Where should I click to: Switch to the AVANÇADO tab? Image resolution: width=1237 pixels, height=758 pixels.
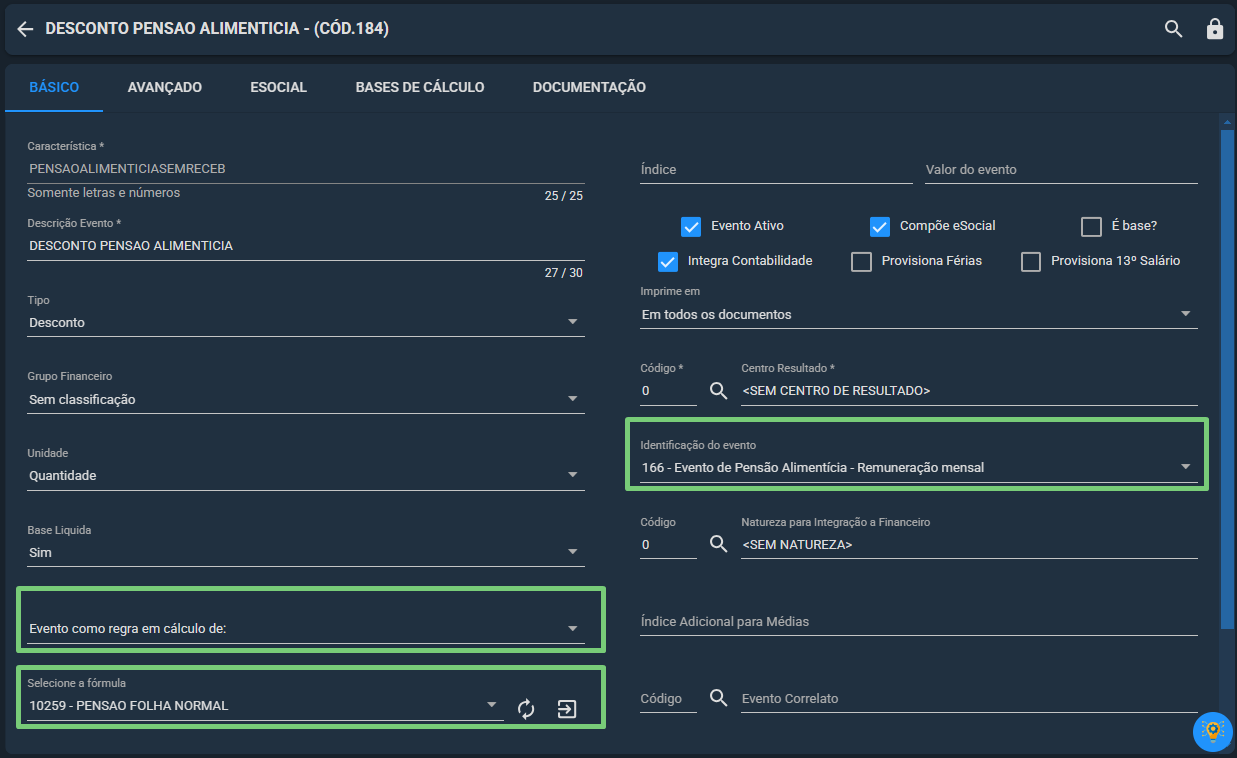click(x=165, y=87)
